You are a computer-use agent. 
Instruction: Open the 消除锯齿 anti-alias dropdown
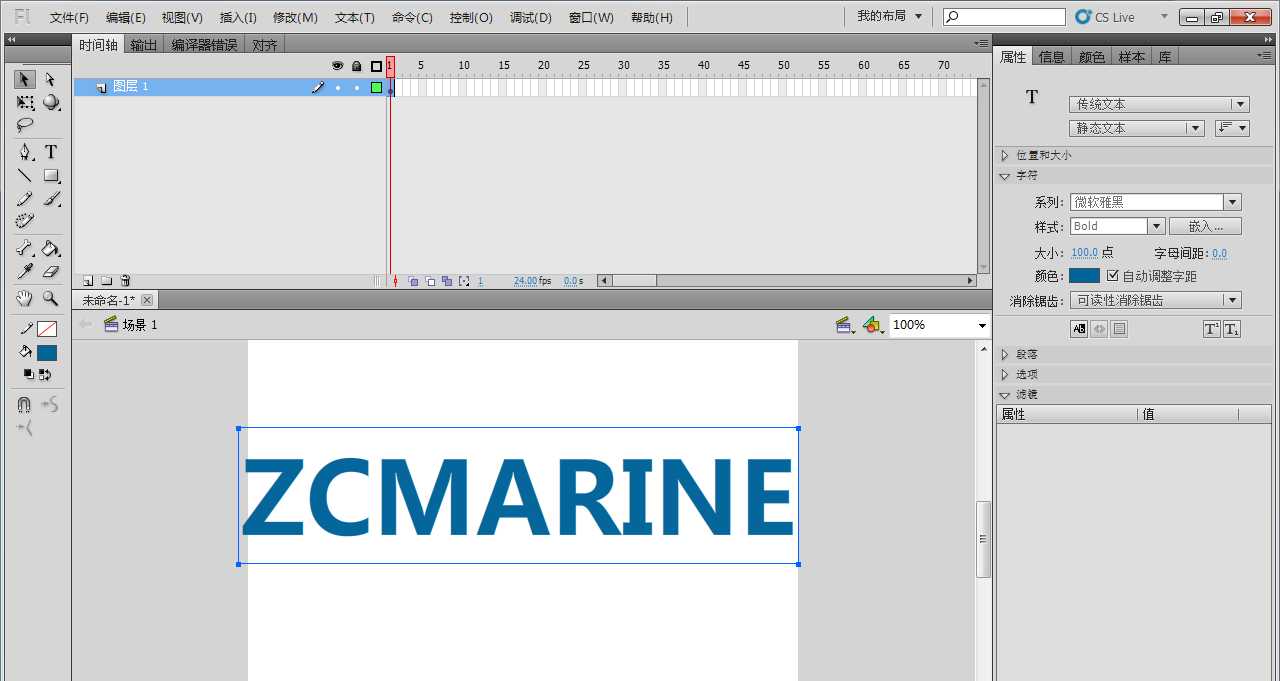(x=1155, y=300)
